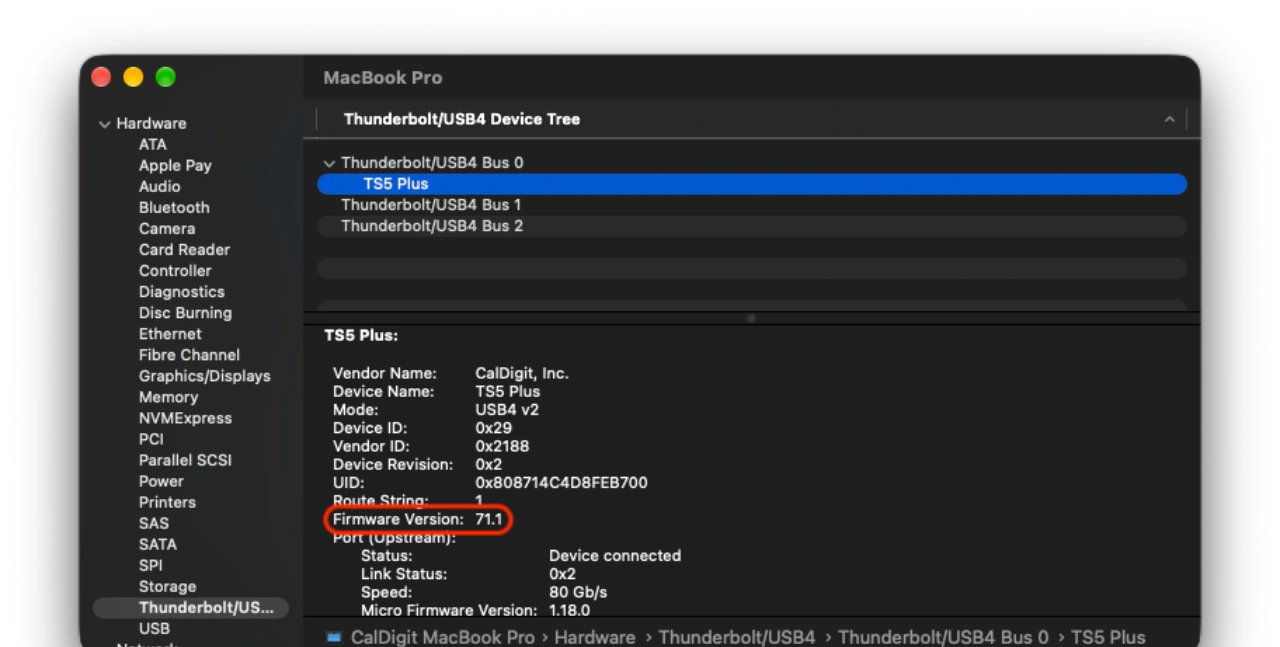Select Printers in the sidebar
This screenshot has width=1280, height=647.
tap(167, 501)
